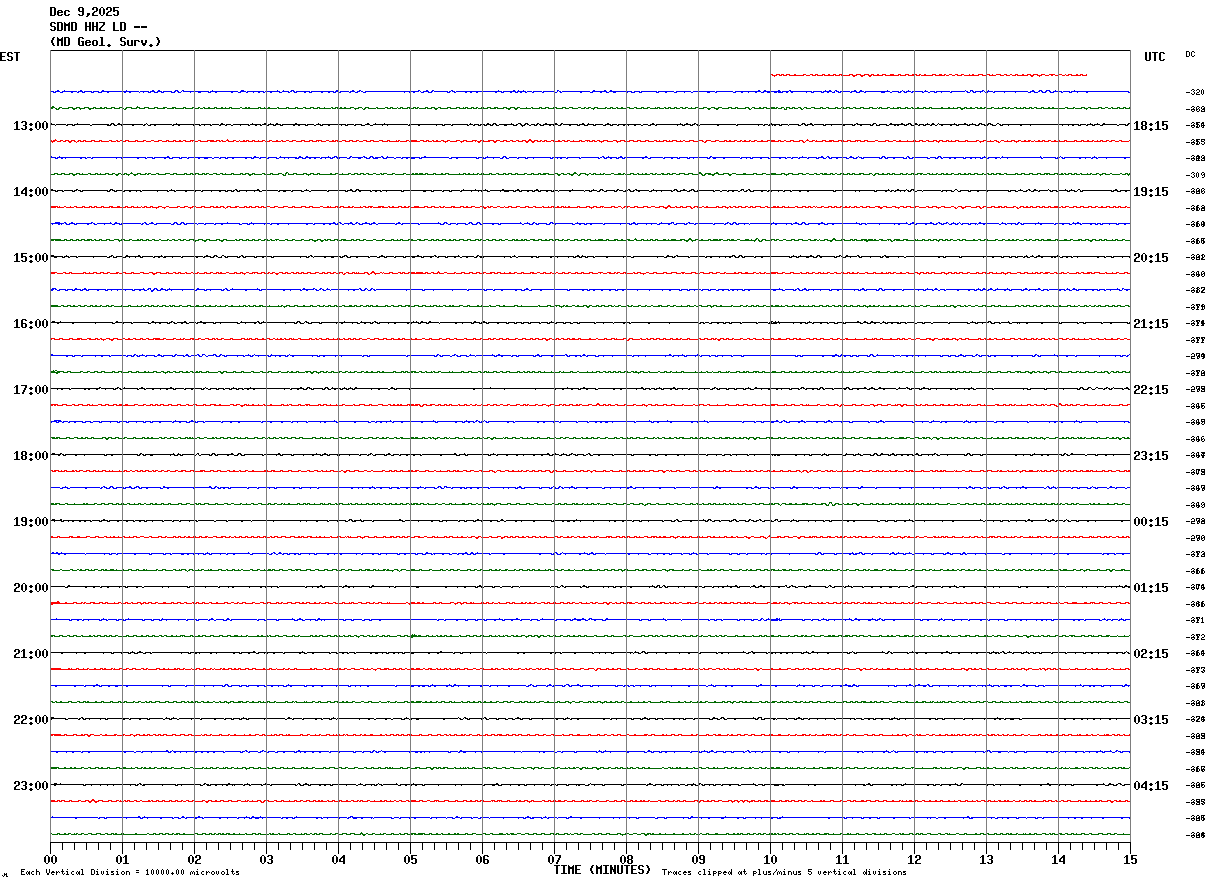Click the 02:15 UTC time label
1210x886 pixels.
[x=1150, y=654]
